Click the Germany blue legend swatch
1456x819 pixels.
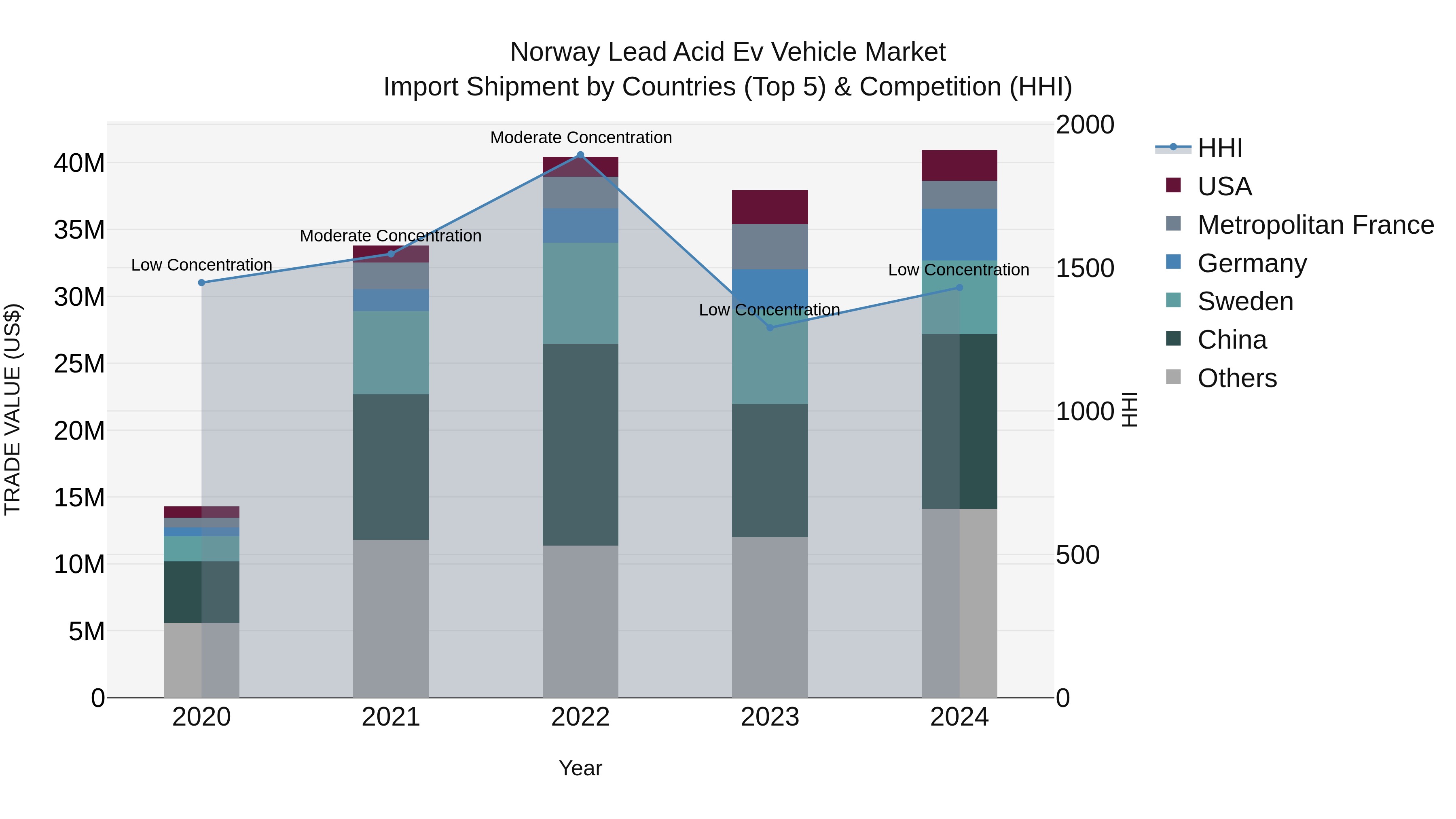point(1173,262)
